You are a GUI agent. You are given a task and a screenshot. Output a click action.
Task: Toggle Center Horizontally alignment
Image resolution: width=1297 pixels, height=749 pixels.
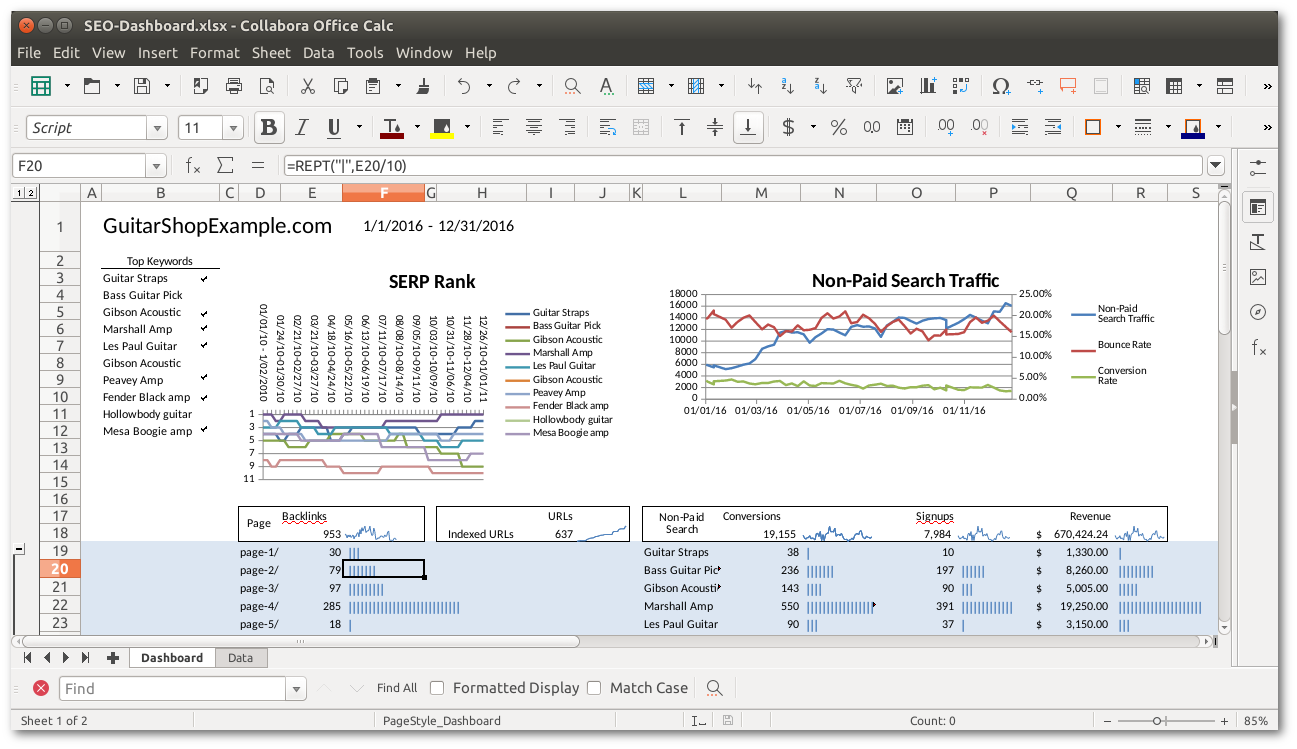pyautogui.click(x=534, y=127)
